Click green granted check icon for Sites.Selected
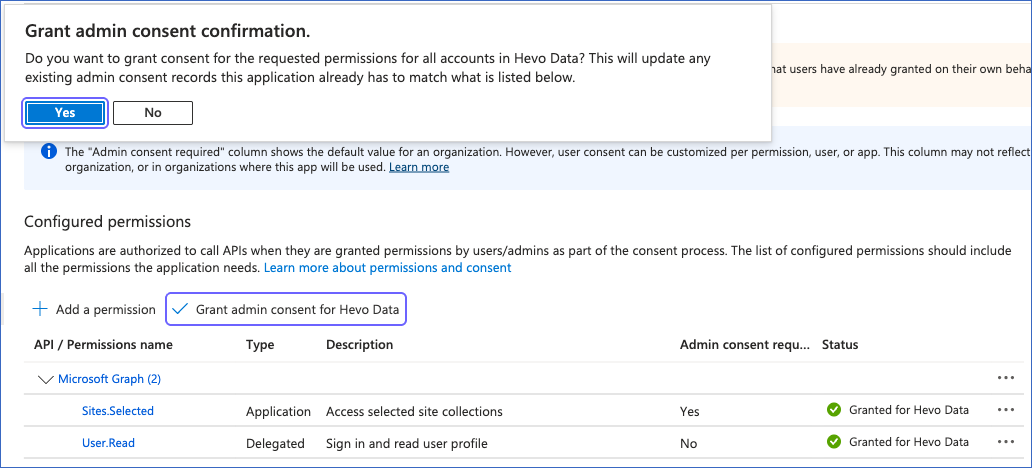This screenshot has height=468, width=1032. [834, 410]
